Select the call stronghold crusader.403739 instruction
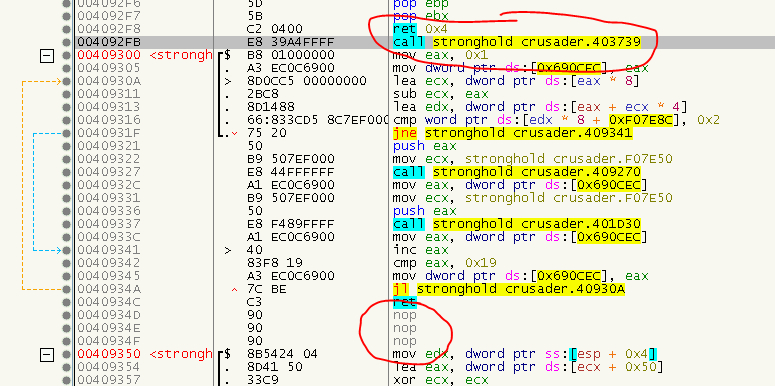 (x=517, y=42)
